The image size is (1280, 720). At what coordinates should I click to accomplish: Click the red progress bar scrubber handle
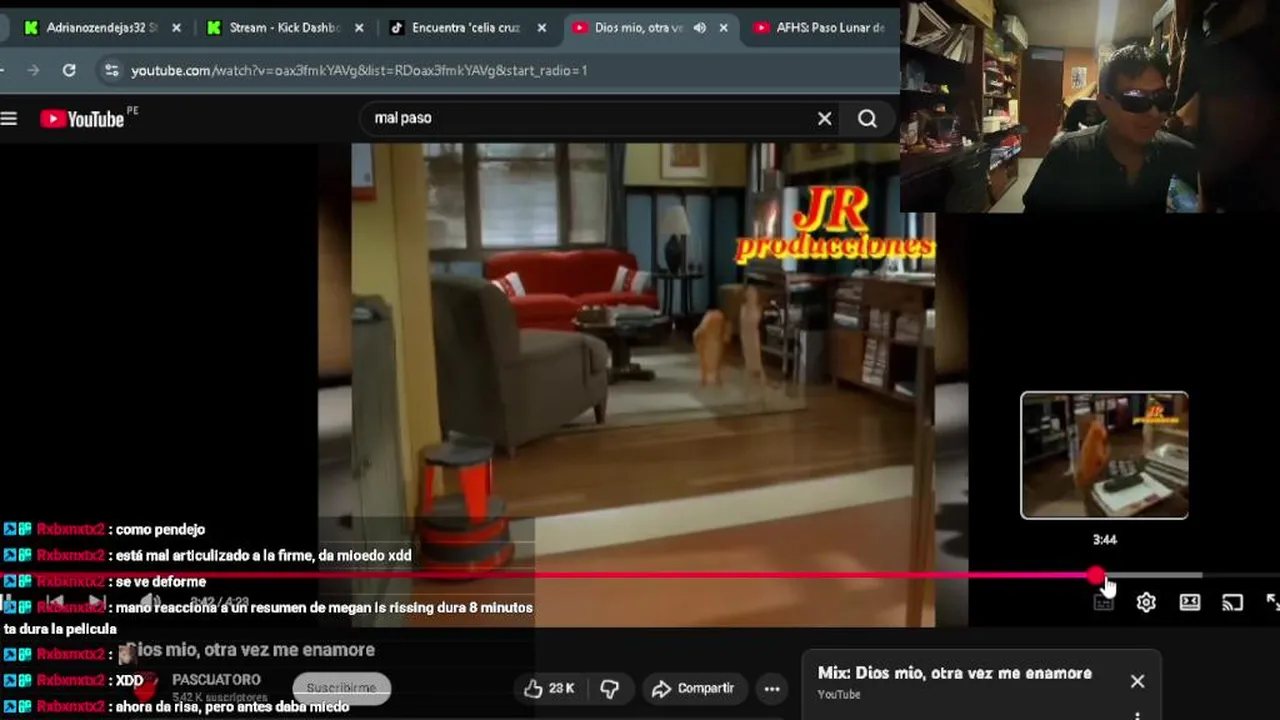click(1096, 576)
